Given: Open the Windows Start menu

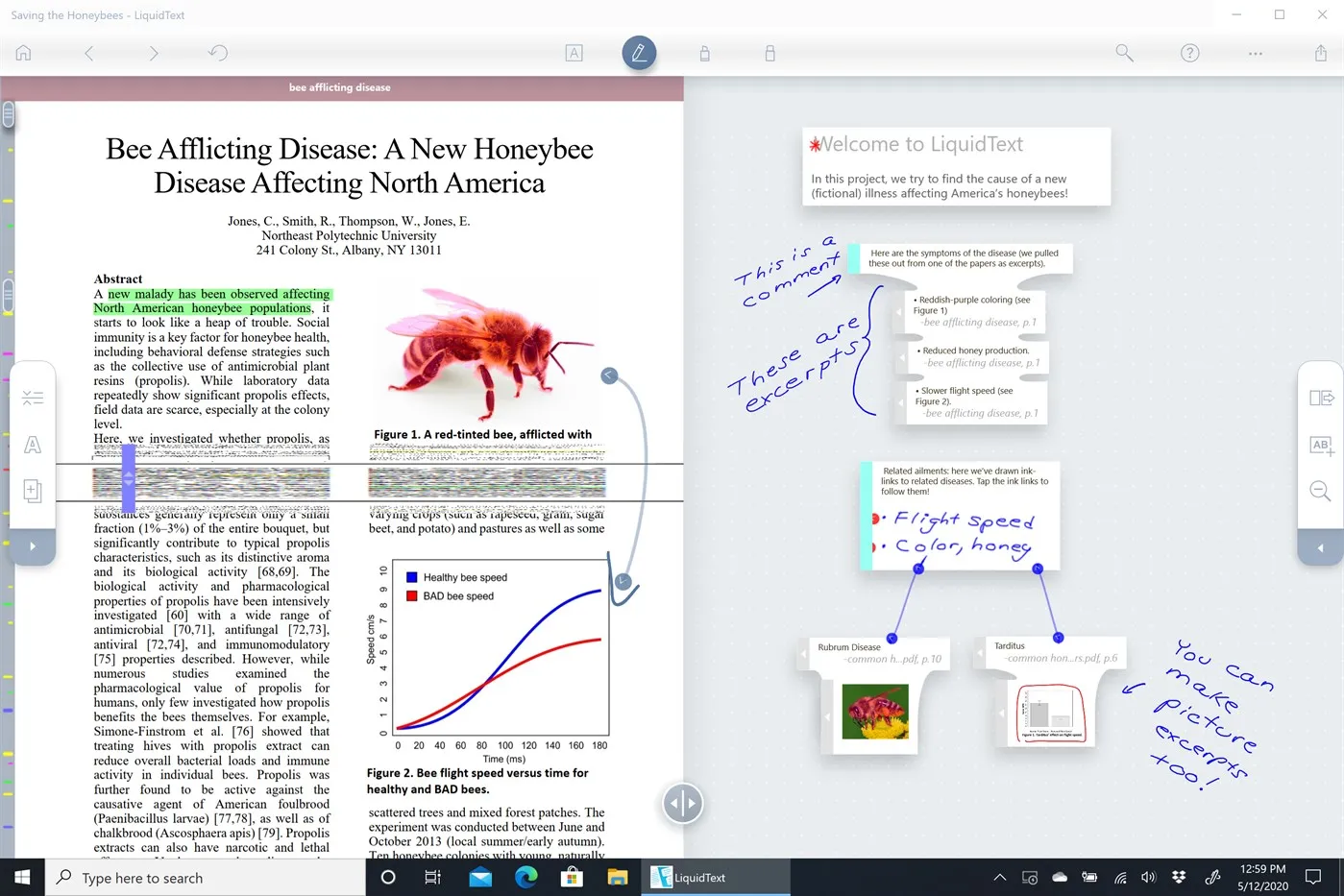Looking at the screenshot, I should click(x=21, y=877).
